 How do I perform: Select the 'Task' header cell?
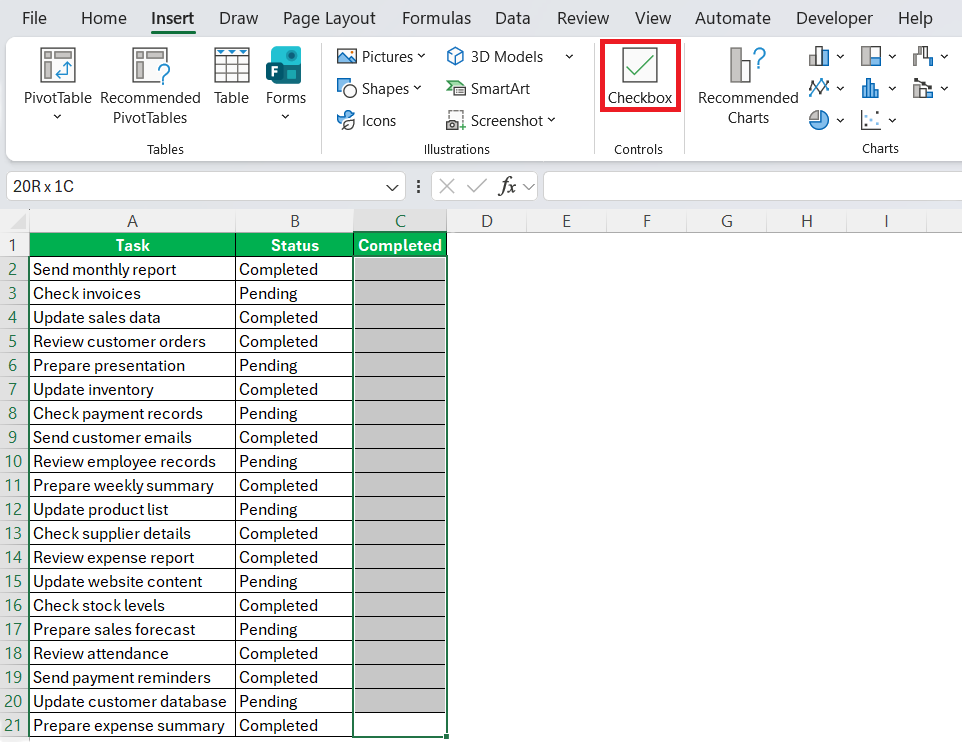tap(132, 245)
